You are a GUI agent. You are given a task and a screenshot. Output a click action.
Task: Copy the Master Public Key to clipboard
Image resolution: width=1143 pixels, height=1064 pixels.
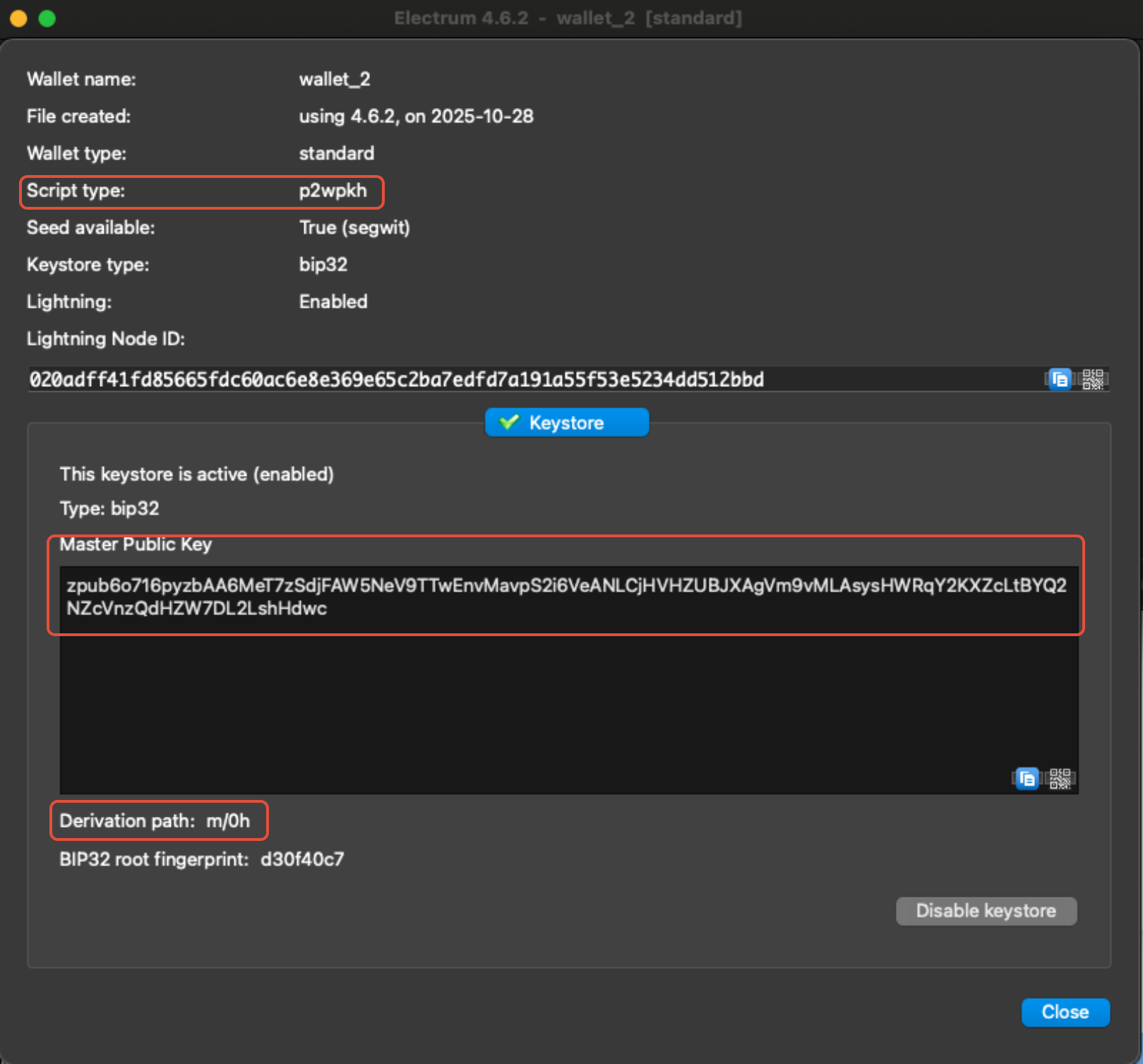coord(1027,779)
